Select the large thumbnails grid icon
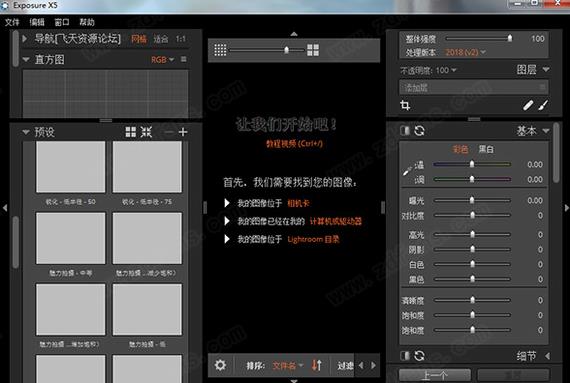Screen dimensions: 570x383 313,50
